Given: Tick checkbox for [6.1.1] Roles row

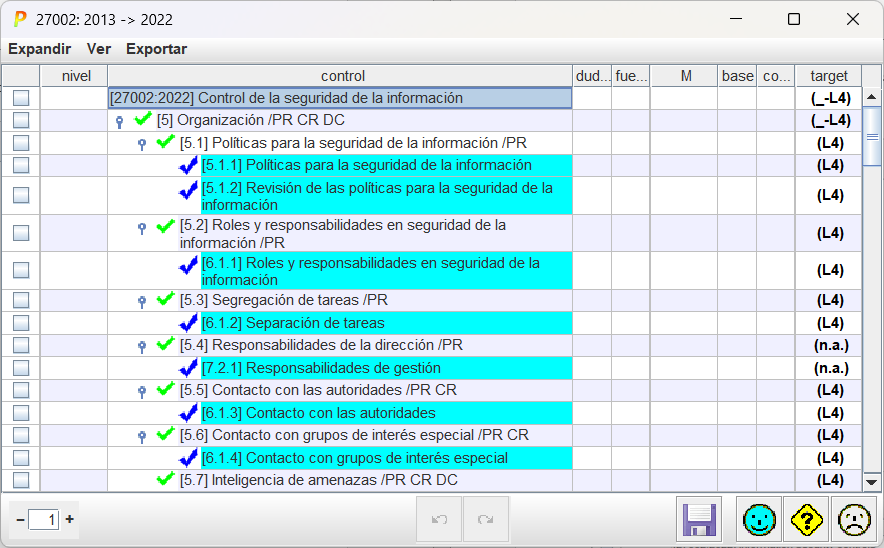Looking at the screenshot, I should click(21, 270).
